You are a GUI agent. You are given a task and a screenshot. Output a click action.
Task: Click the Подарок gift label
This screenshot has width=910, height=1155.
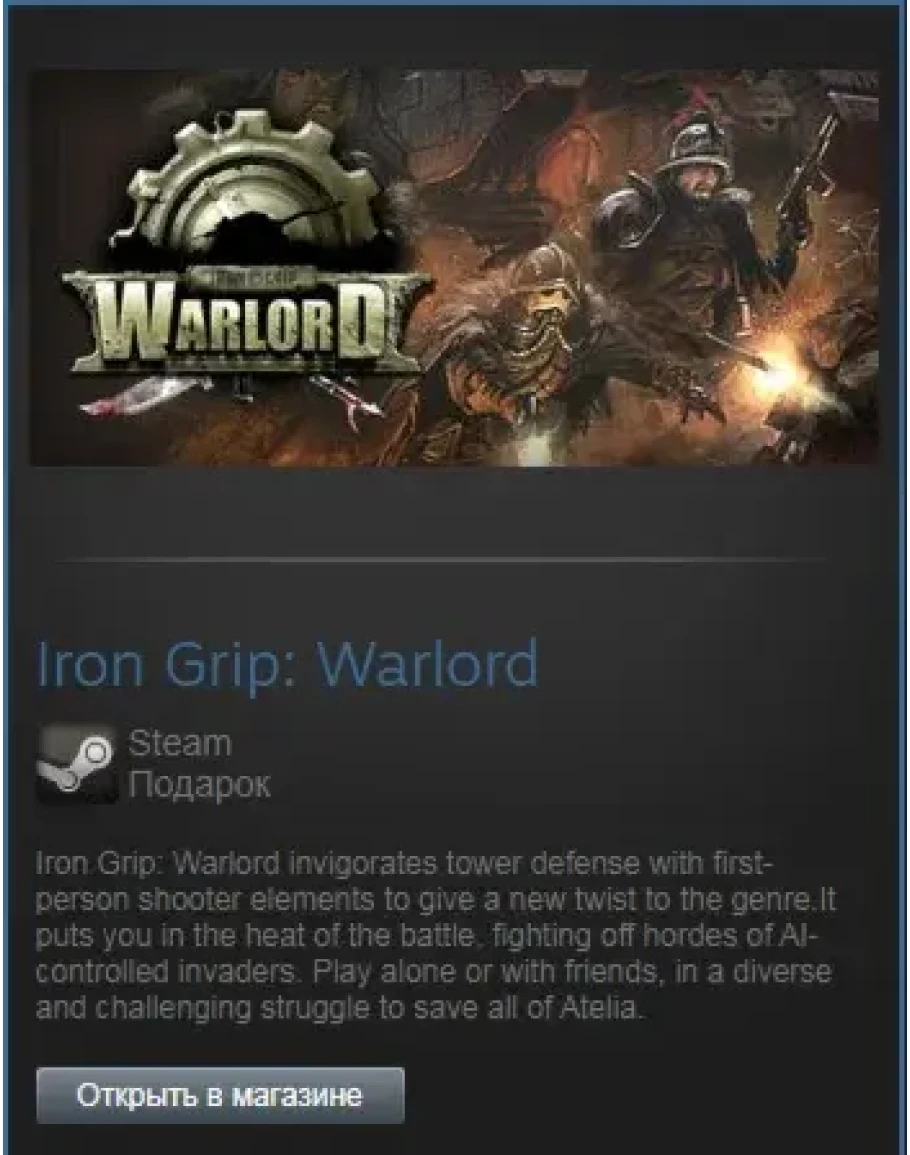200,784
